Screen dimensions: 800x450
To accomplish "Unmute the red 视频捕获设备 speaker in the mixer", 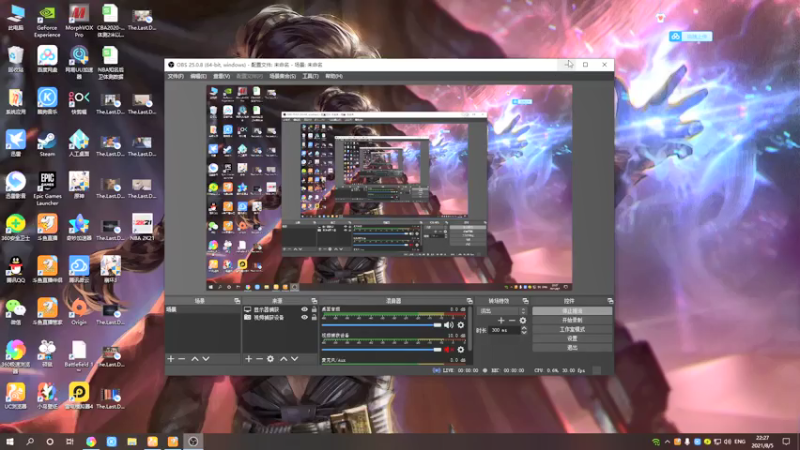I will (448, 349).
